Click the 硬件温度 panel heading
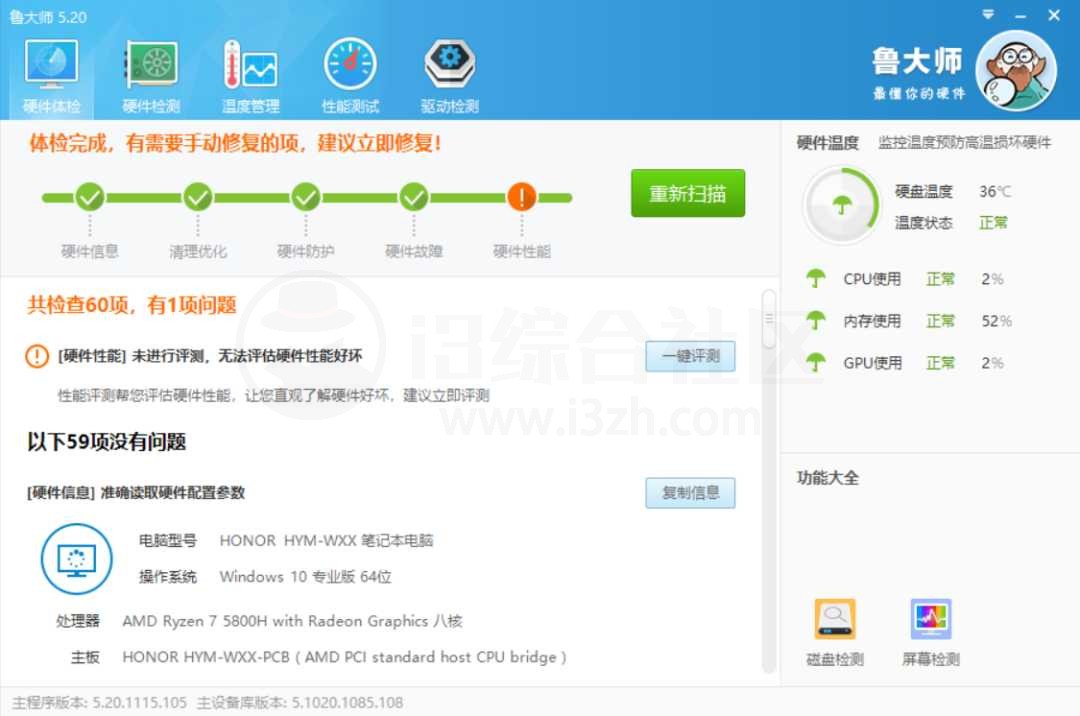 (x=828, y=143)
